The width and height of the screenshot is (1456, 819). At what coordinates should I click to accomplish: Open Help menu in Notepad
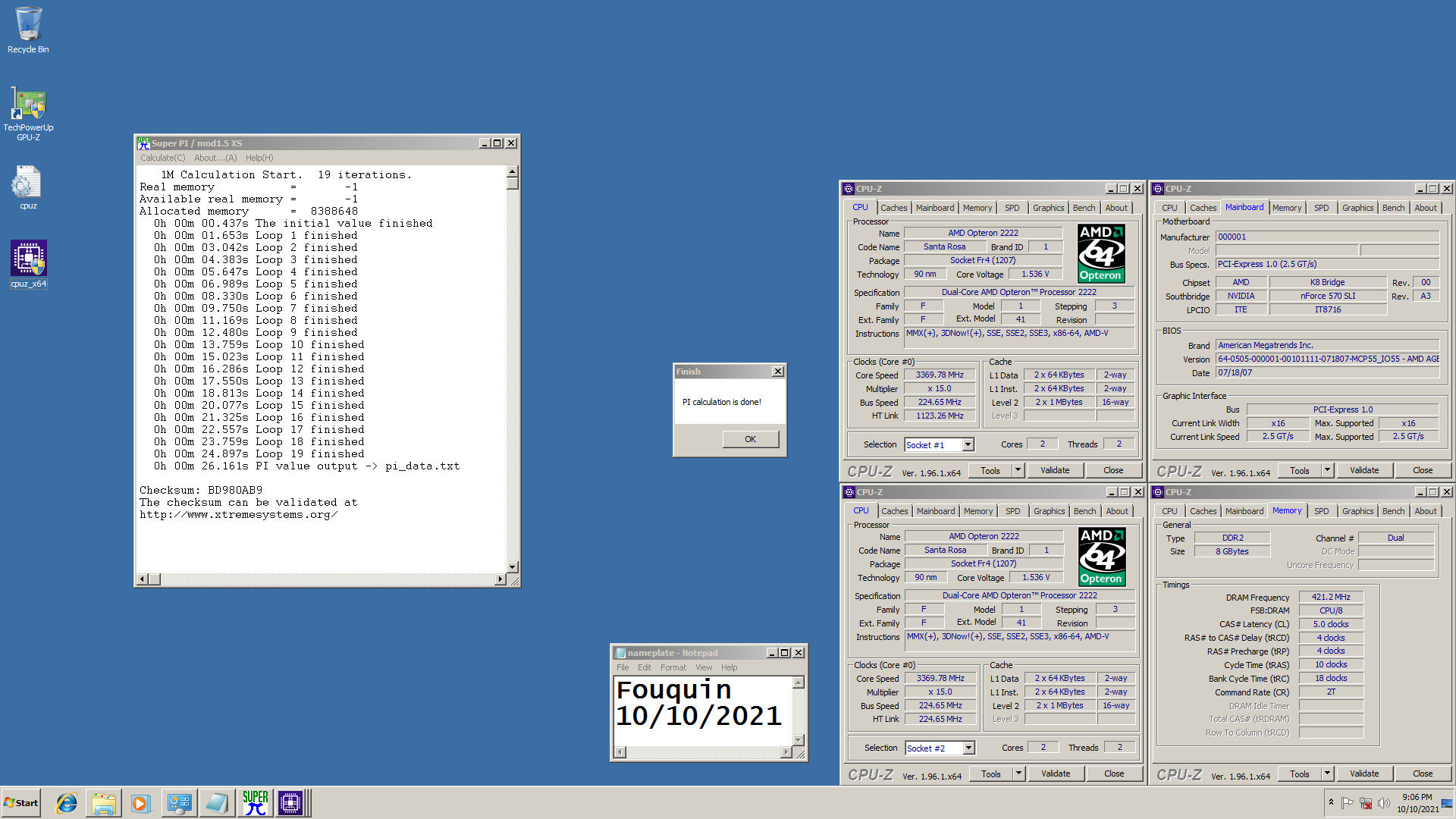pos(729,667)
